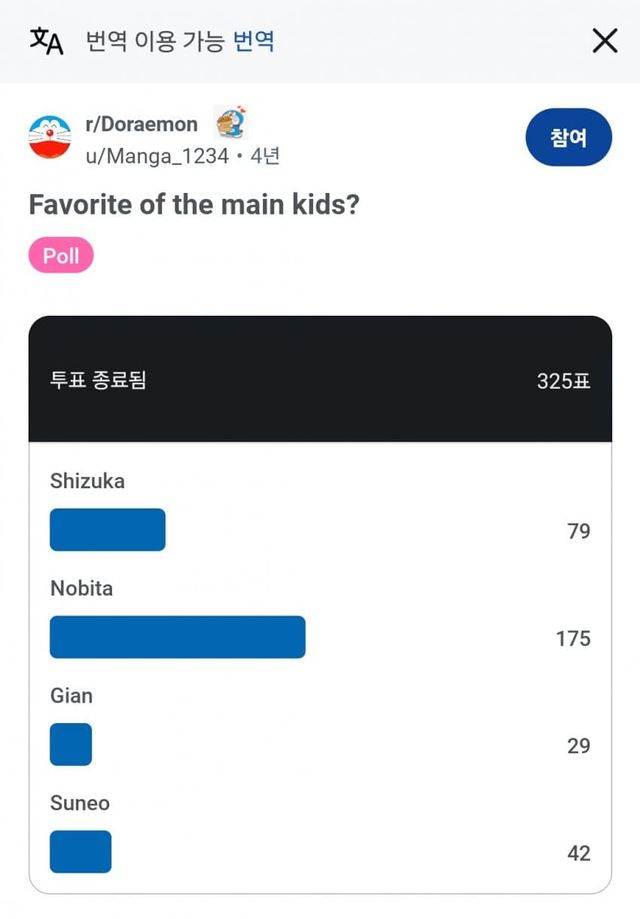Viewport: 640px width, 919px height.
Task: Click the 325 total votes count
Action: pyautogui.click(x=563, y=382)
